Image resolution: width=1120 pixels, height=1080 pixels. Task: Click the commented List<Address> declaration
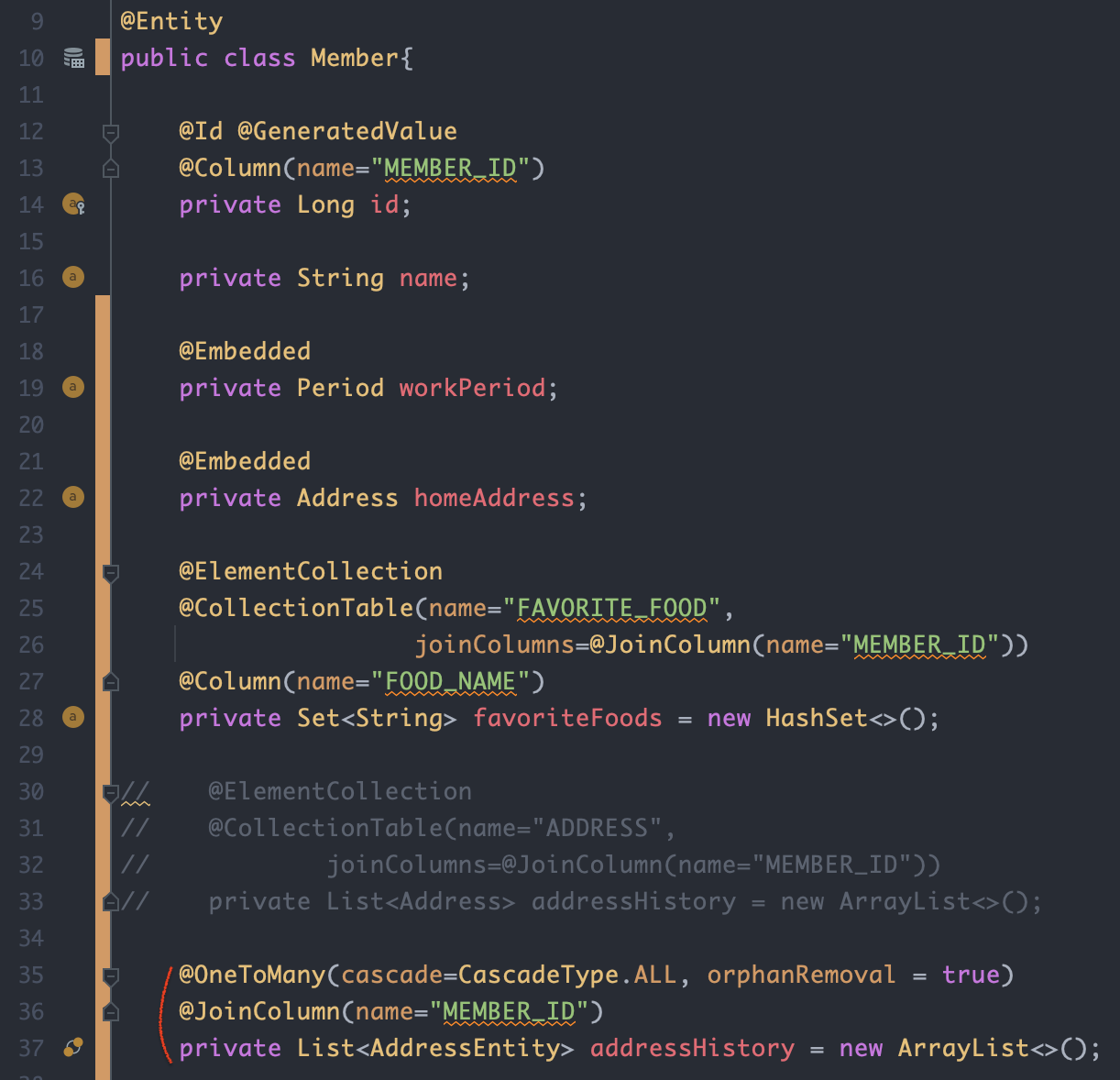coord(421,901)
